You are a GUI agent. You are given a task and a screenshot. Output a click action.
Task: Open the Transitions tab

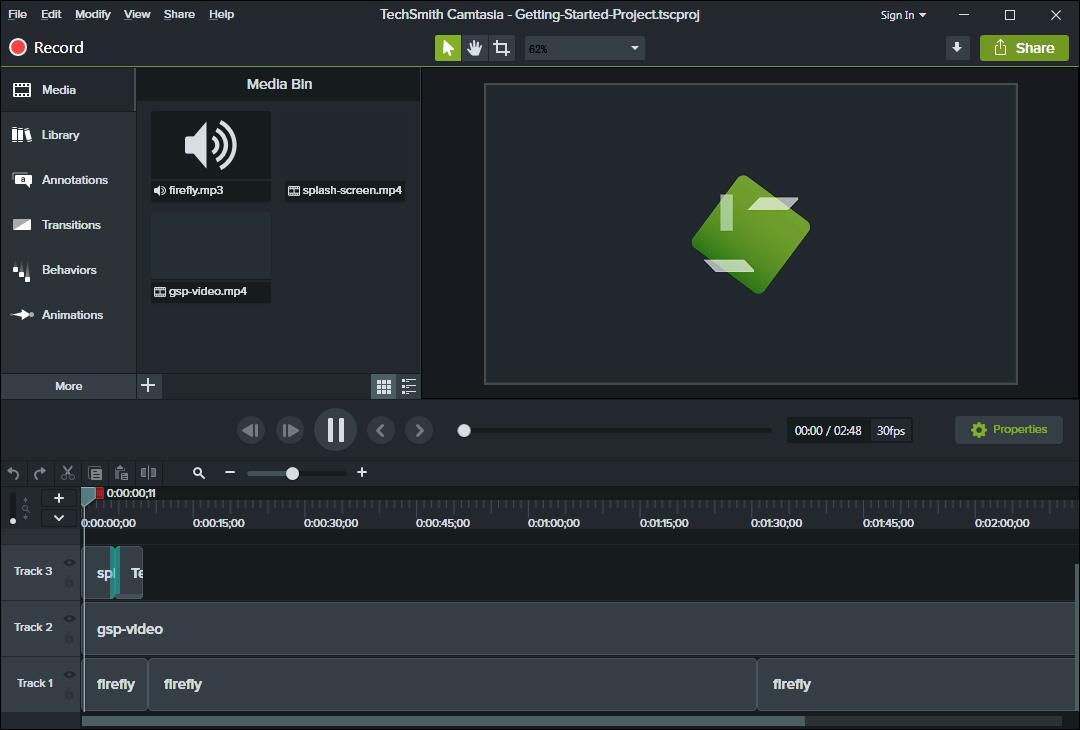pyautogui.click(x=68, y=225)
